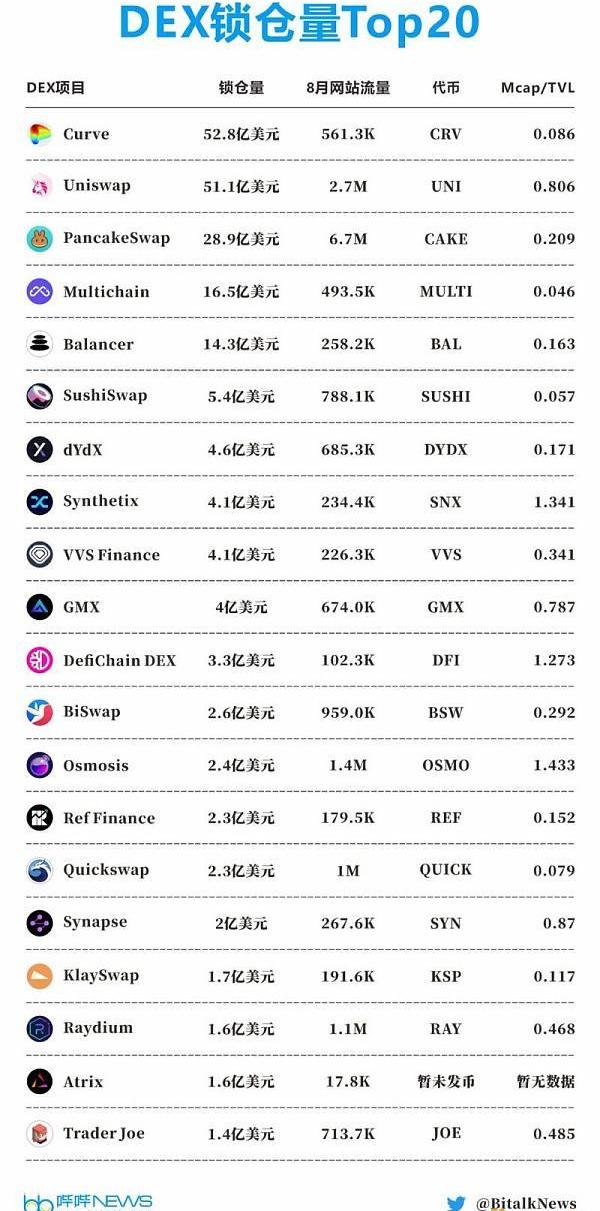
Task: Click the Trader Joe character icon
Action: [x=40, y=1134]
